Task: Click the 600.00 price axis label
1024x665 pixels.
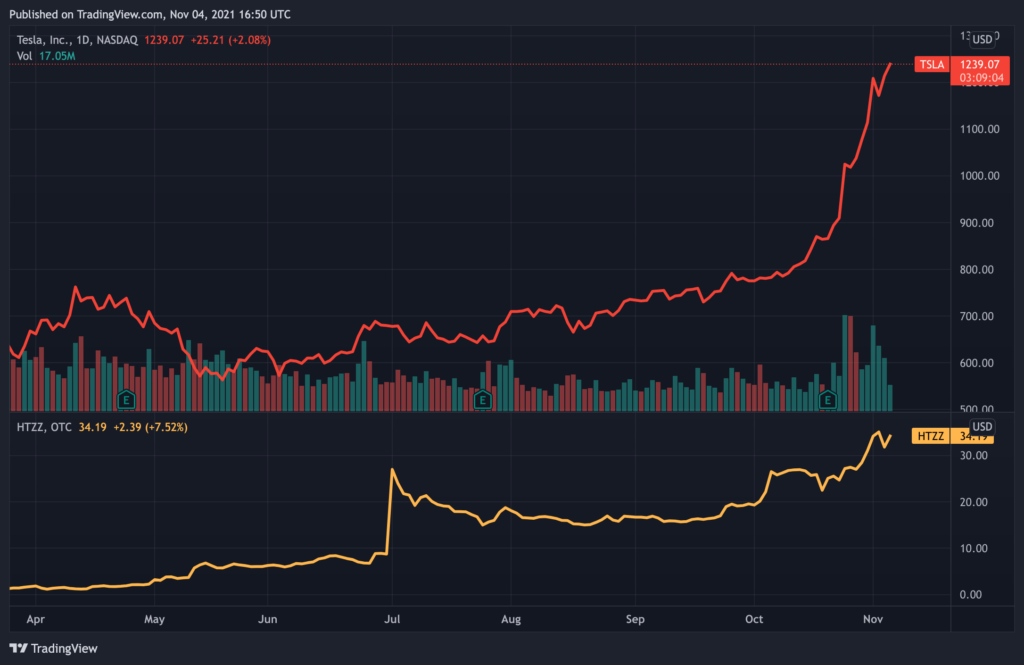Action: coord(976,363)
